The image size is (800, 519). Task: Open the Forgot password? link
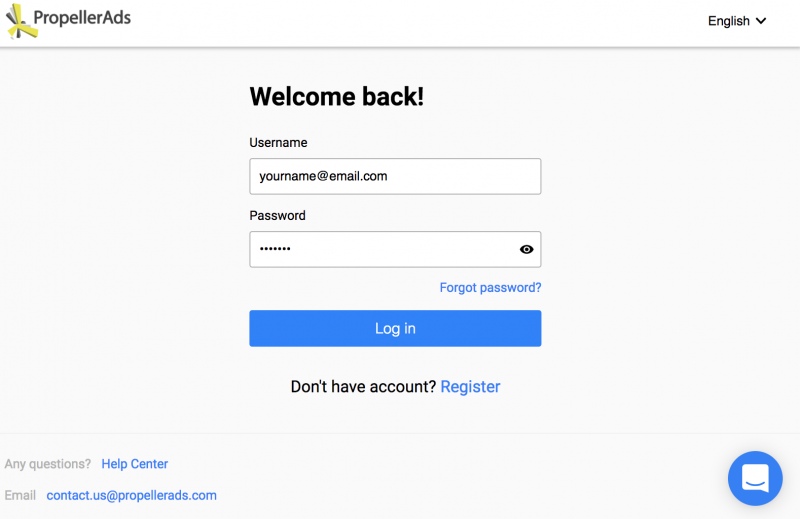490,288
